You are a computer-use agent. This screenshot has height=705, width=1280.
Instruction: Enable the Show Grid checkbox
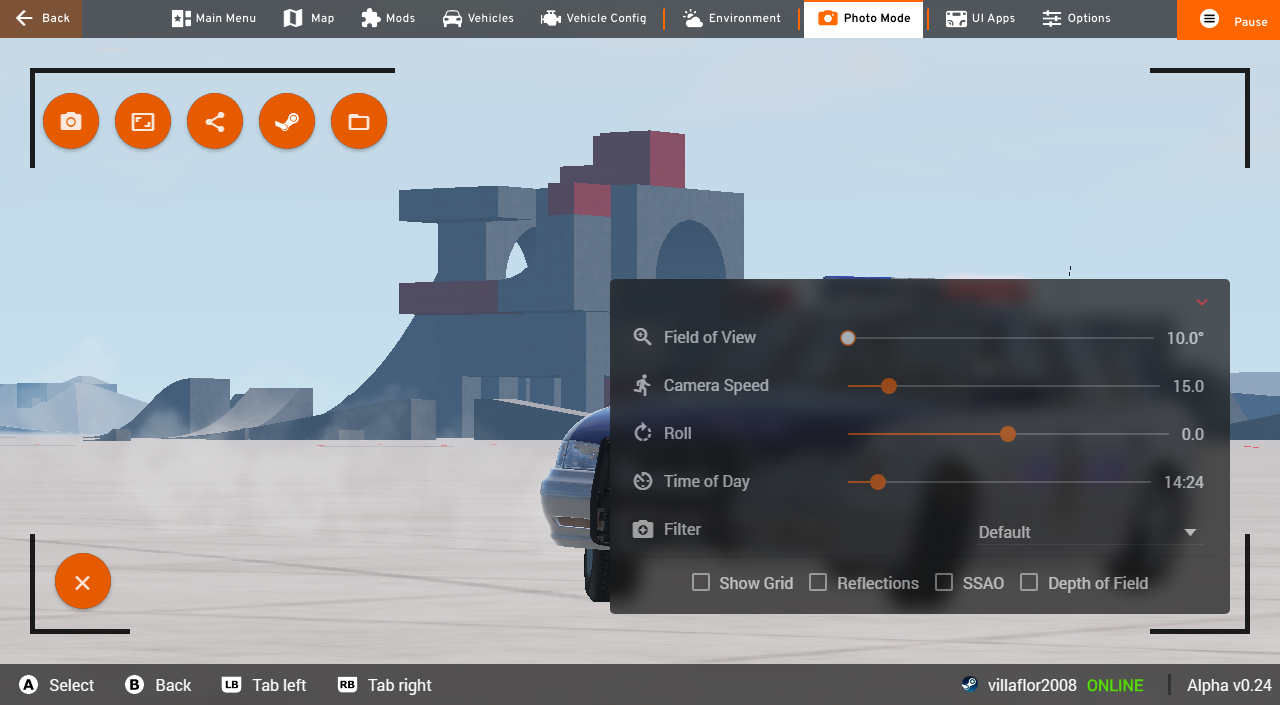[701, 582]
